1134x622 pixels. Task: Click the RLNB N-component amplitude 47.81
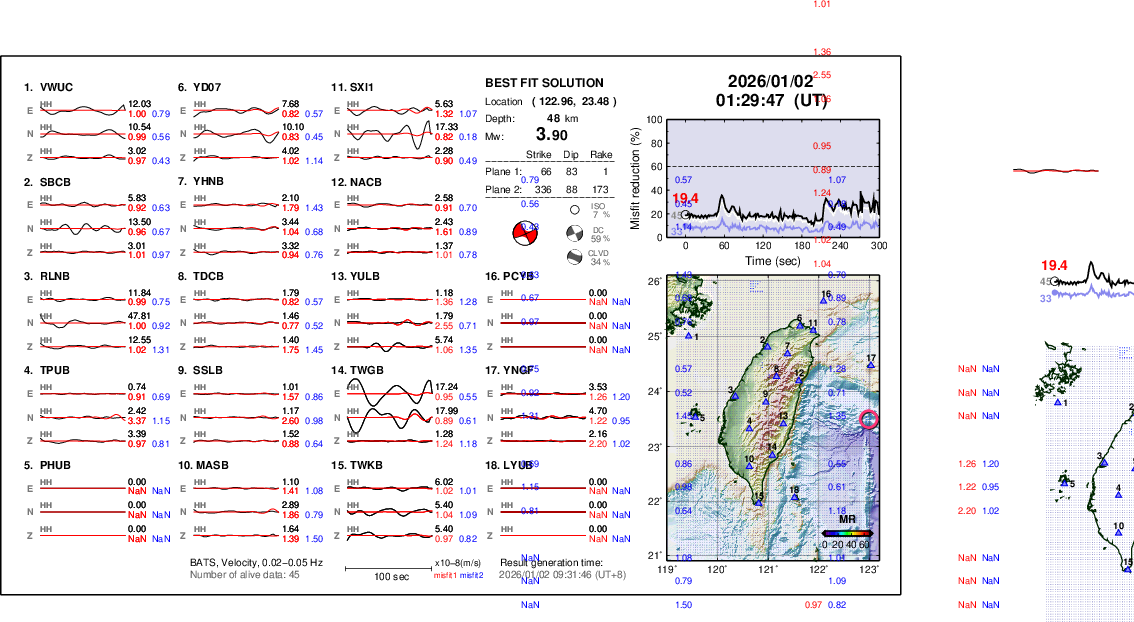[139, 316]
